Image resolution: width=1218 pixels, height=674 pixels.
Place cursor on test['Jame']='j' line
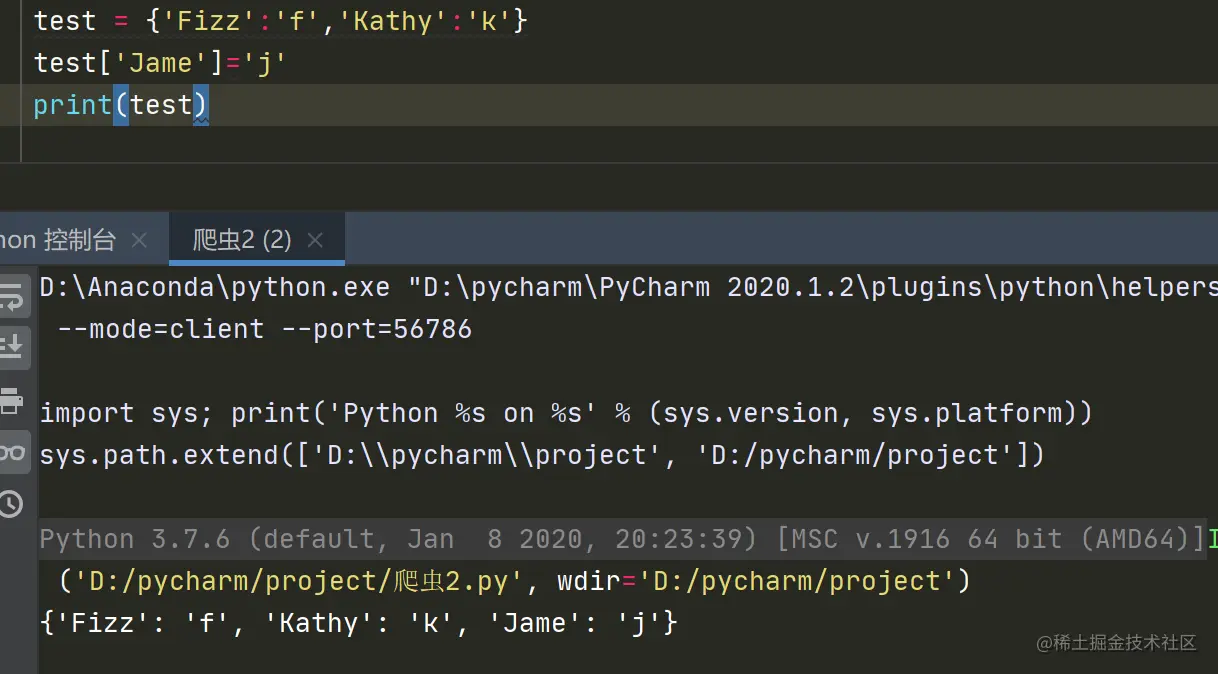click(160, 63)
